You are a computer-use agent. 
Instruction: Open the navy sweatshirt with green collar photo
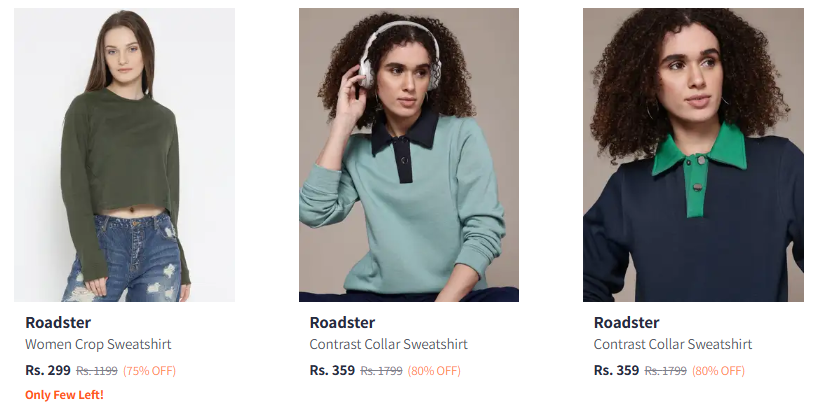click(693, 155)
